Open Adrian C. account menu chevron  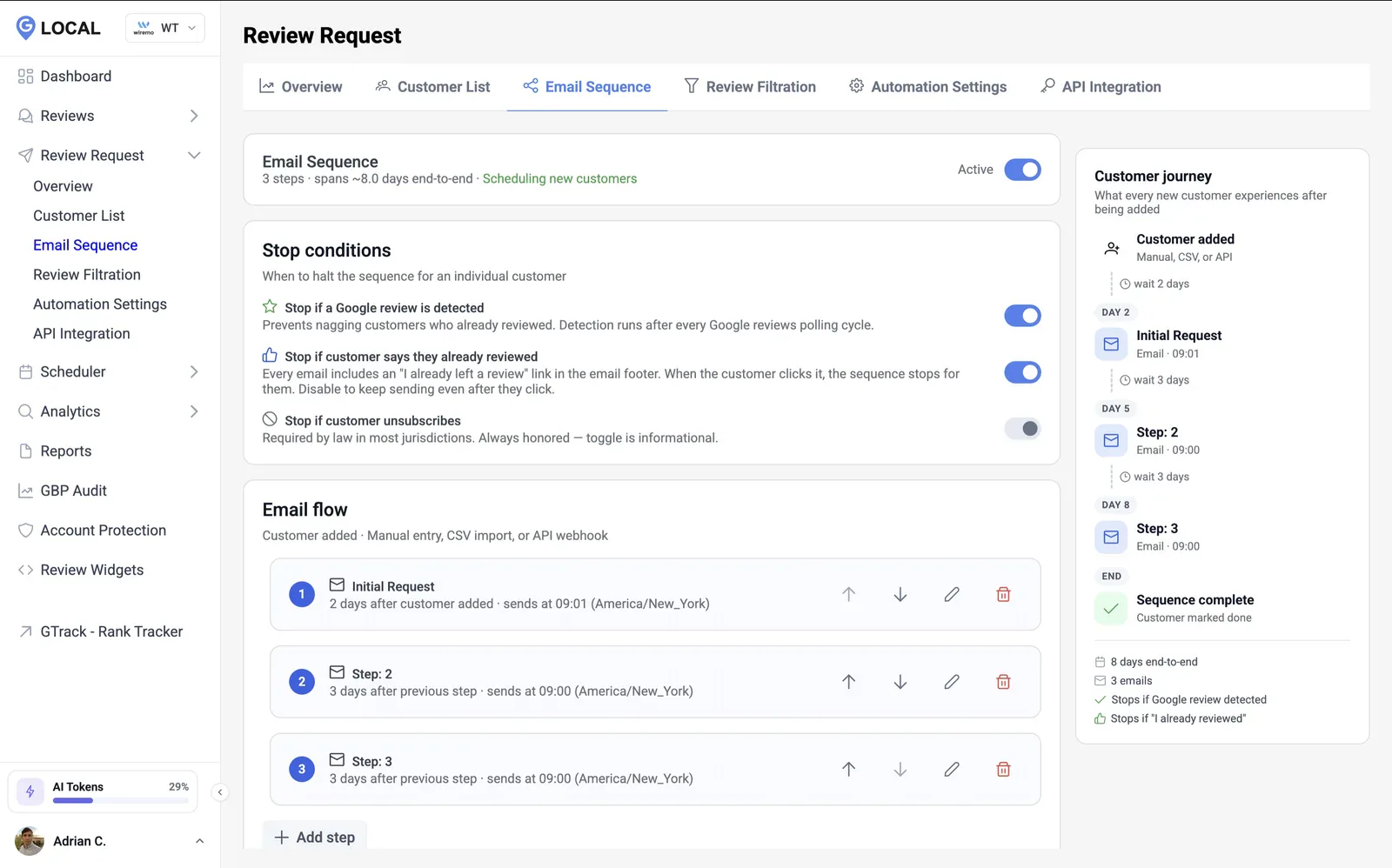(200, 841)
